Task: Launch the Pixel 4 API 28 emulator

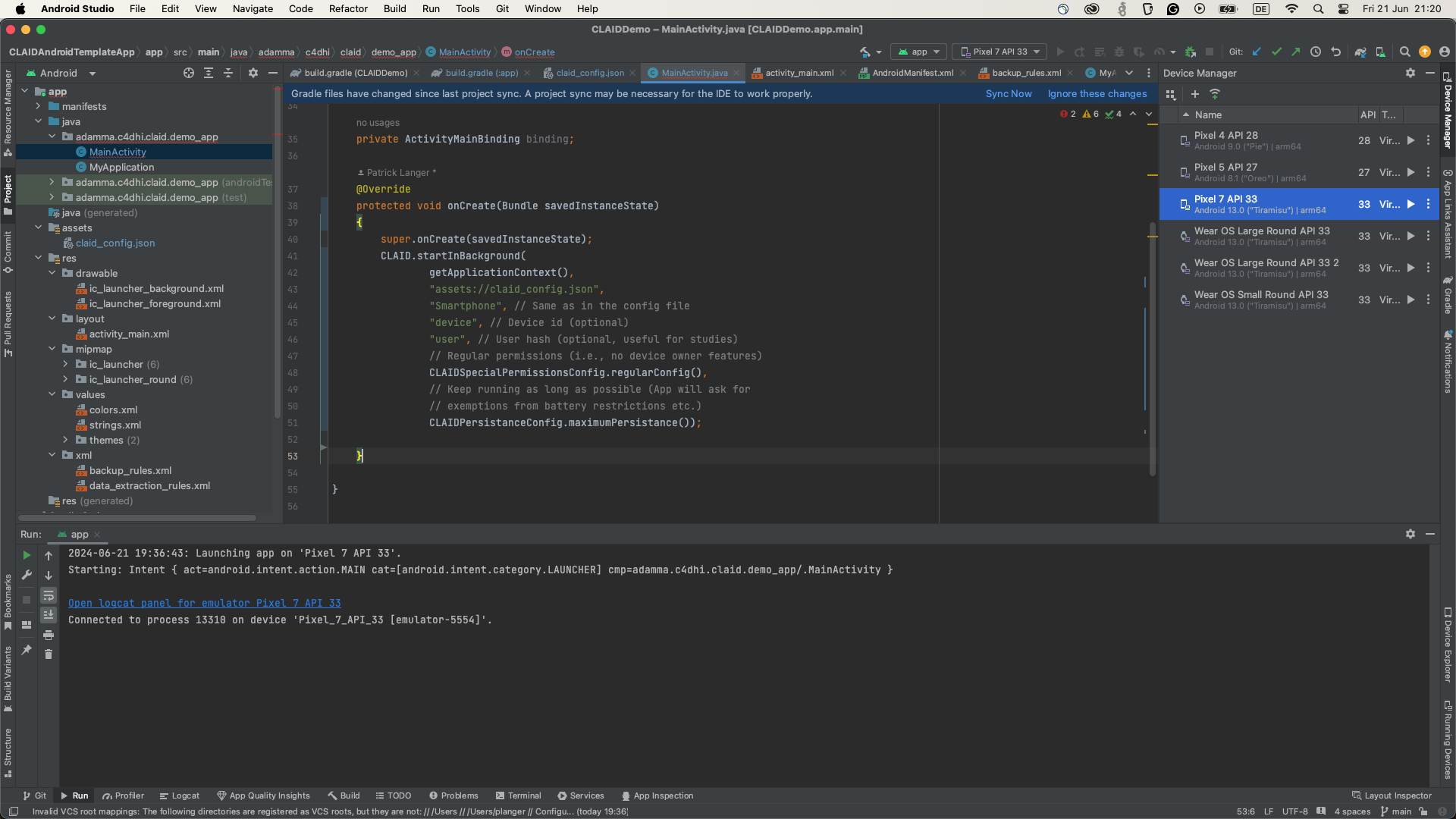Action: (x=1410, y=141)
